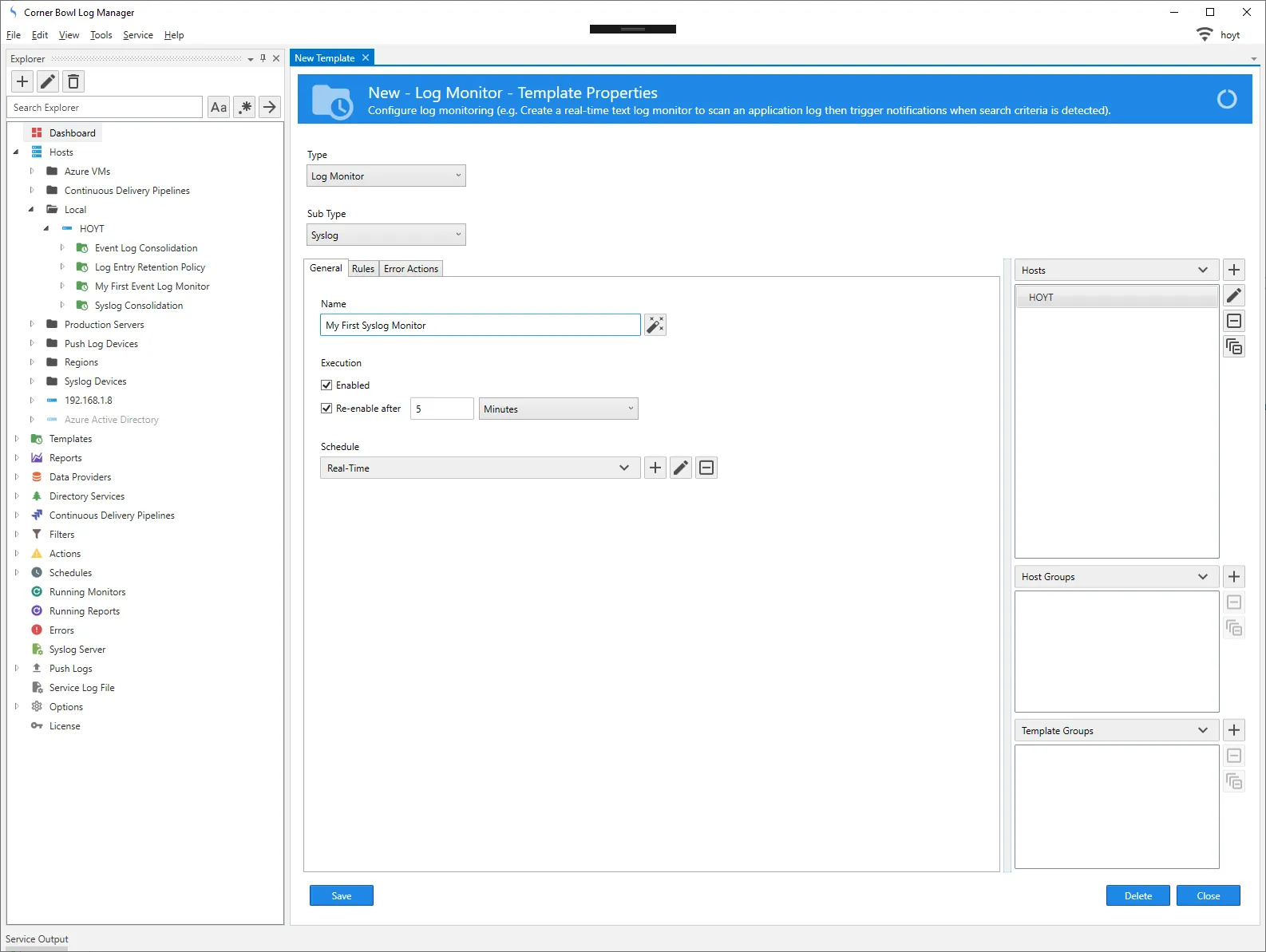Switch to the Rules tab

pos(363,269)
